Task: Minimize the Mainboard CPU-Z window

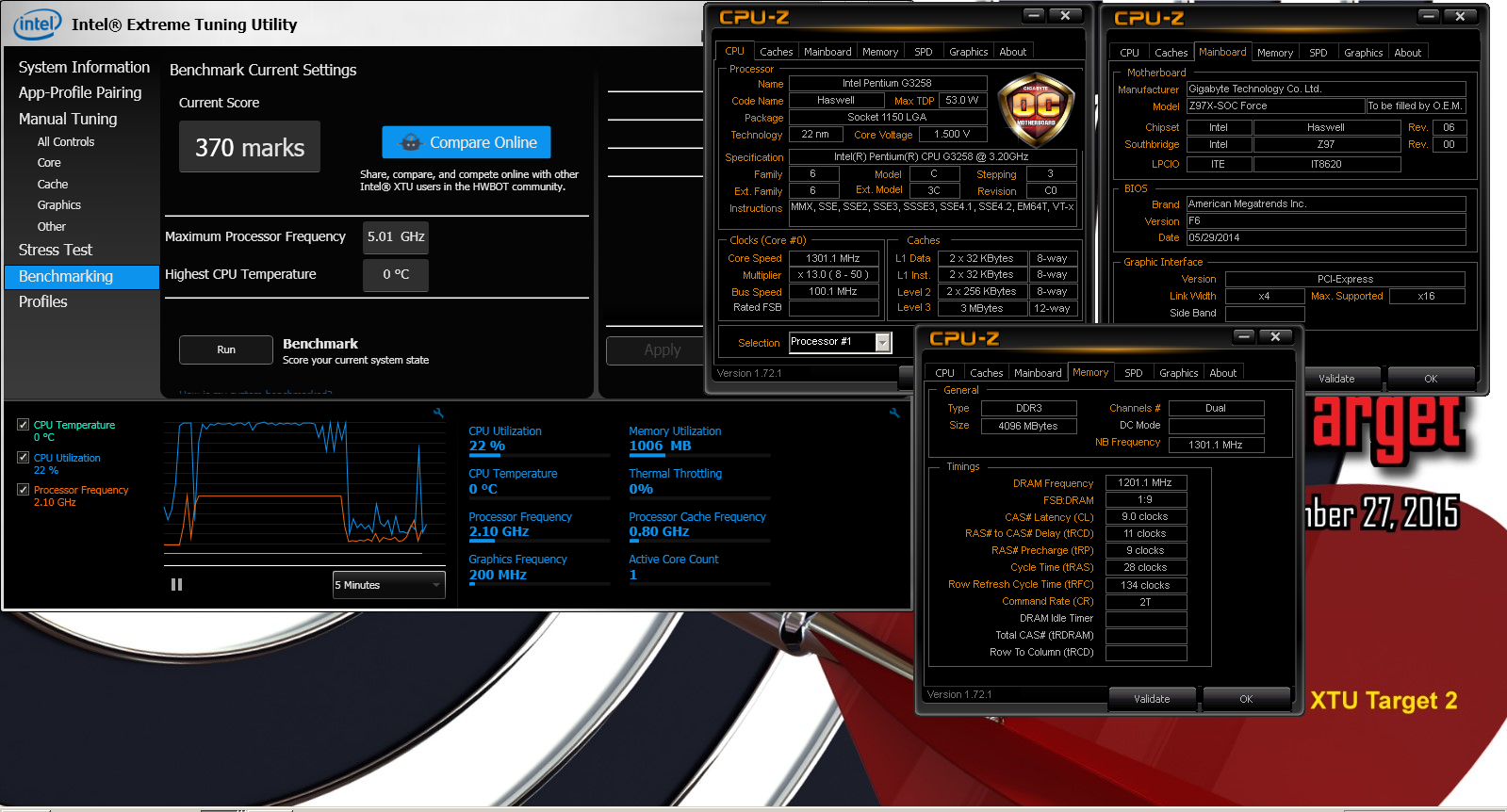Action: point(1429,16)
